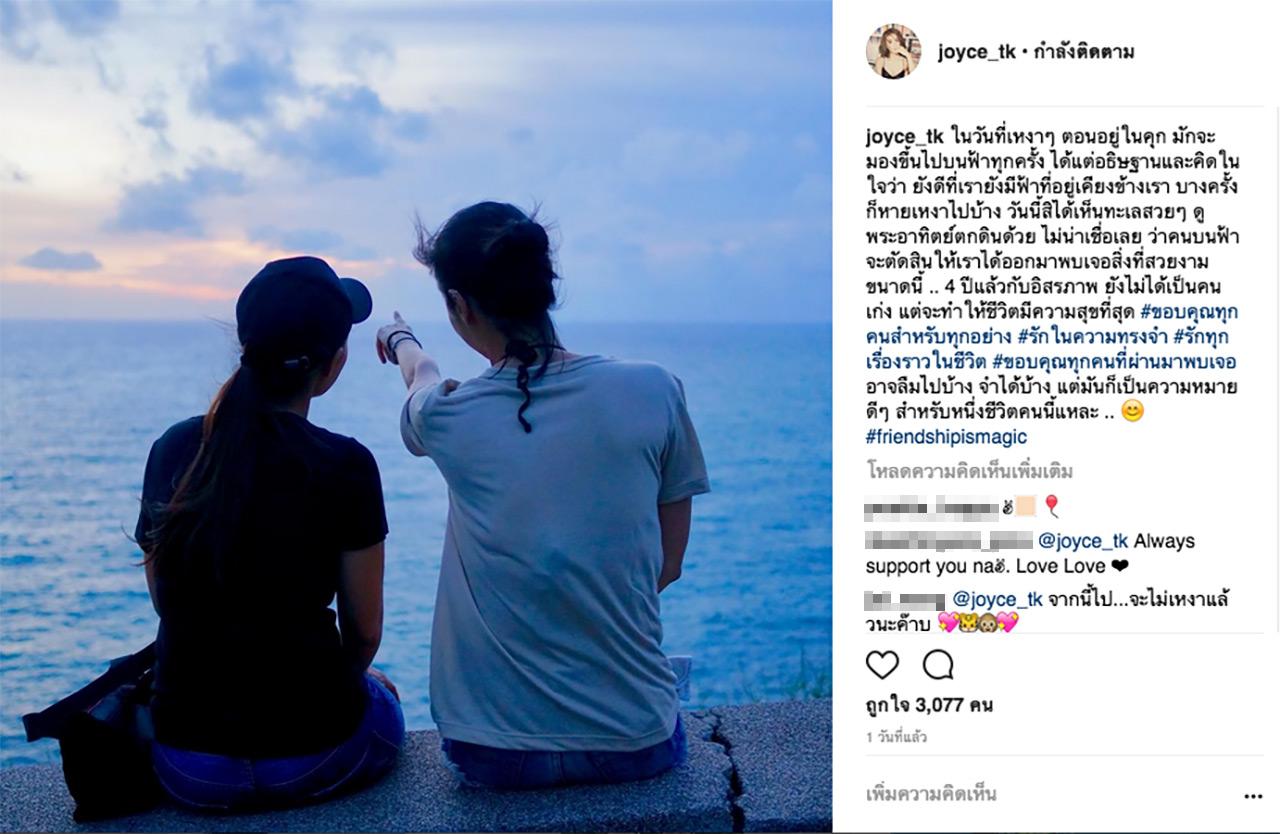This screenshot has height=834, width=1280.
Task: Click the sunset photo of two friends
Action: (x=416, y=417)
